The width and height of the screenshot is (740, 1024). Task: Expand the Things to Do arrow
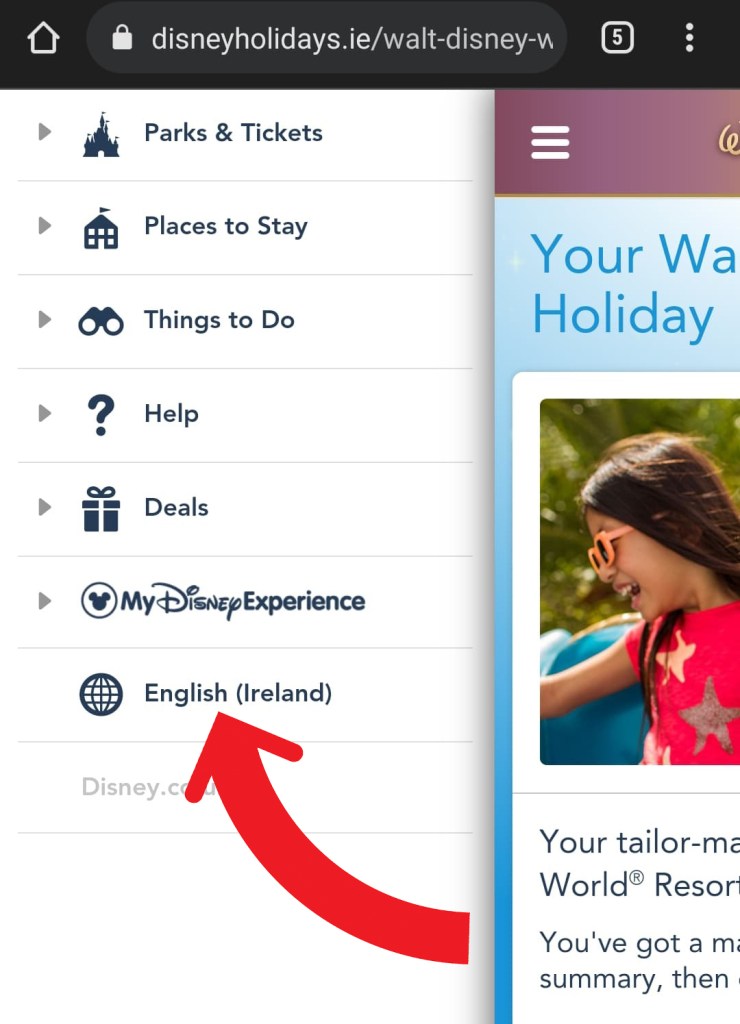[44, 319]
